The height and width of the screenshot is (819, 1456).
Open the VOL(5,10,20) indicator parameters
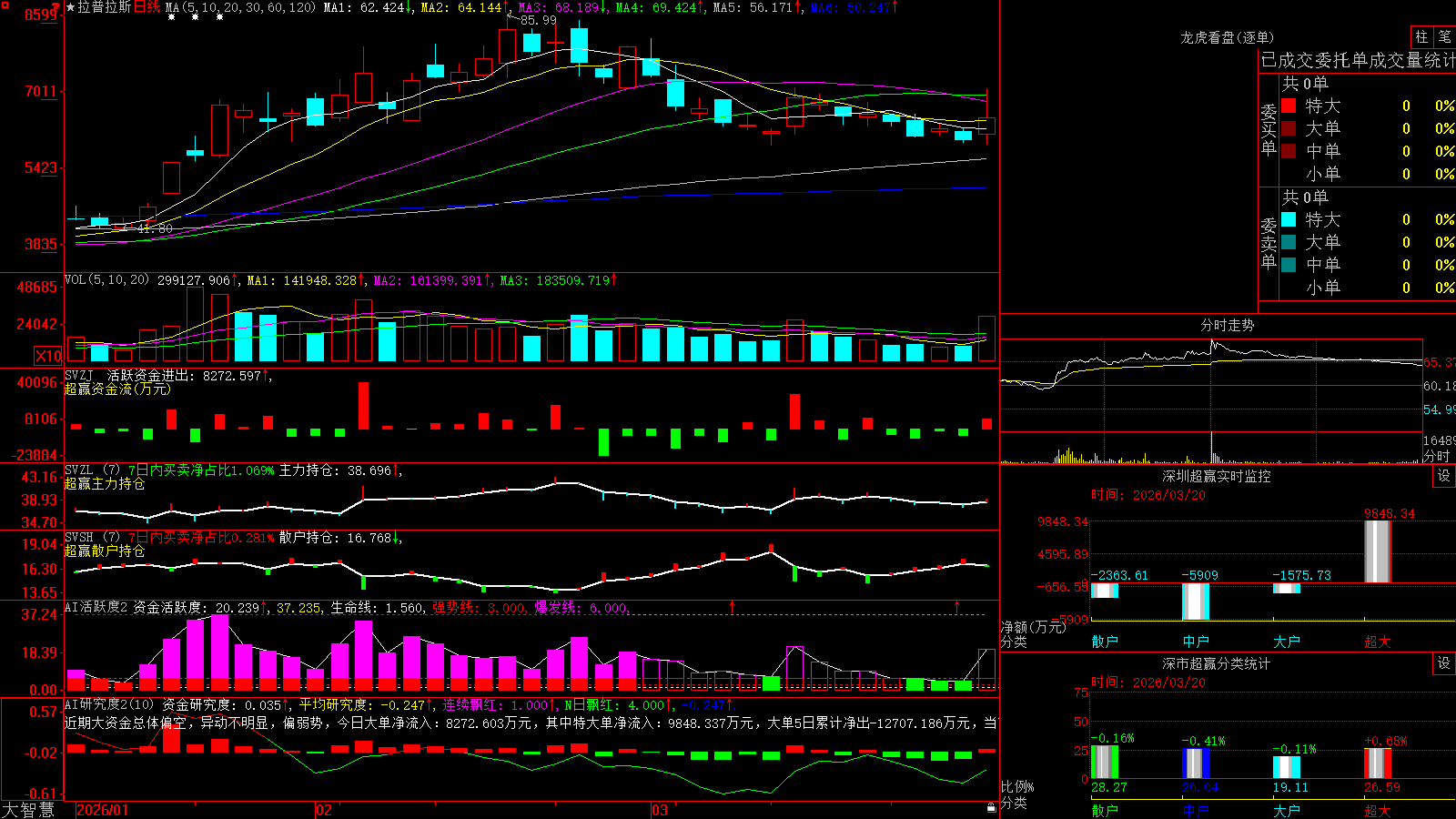pos(106,279)
